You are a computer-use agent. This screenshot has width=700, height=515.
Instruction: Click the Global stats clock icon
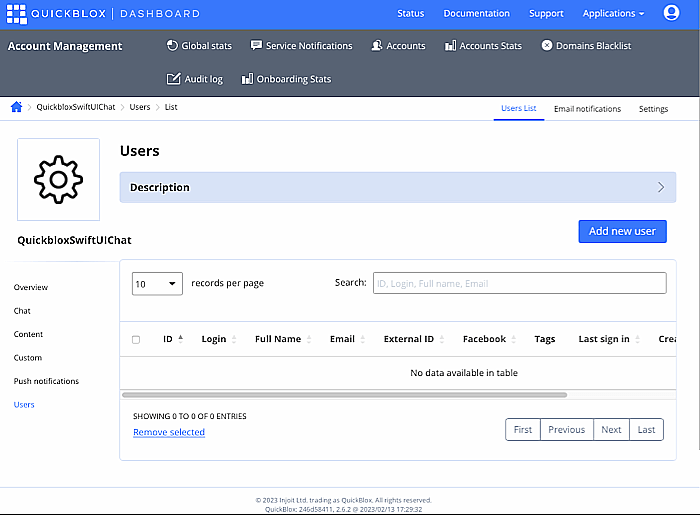coord(172,46)
